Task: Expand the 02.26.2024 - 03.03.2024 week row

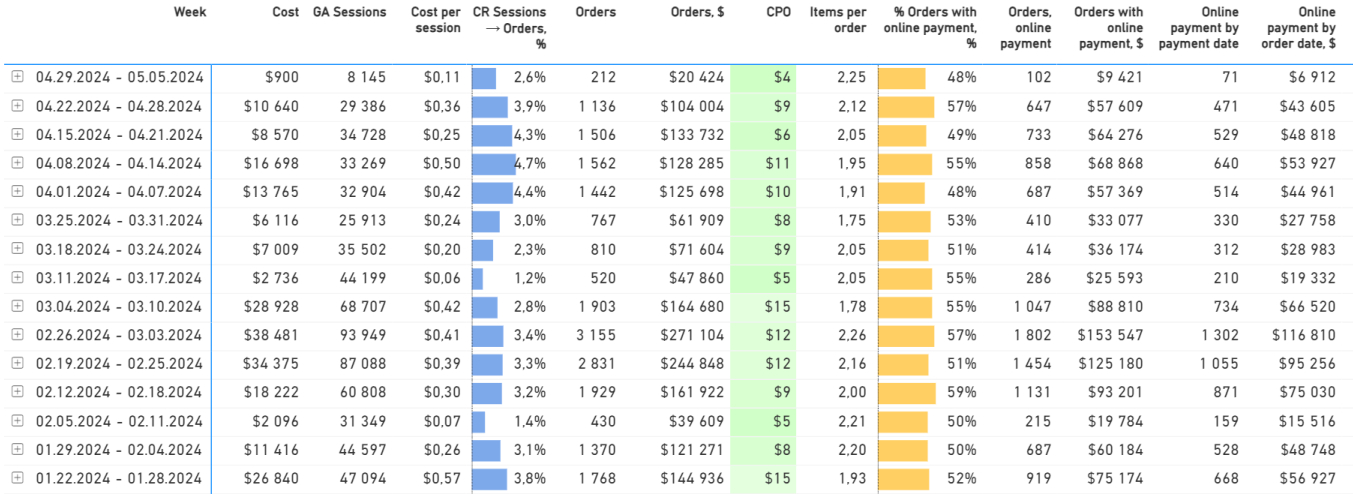Action: point(17,335)
